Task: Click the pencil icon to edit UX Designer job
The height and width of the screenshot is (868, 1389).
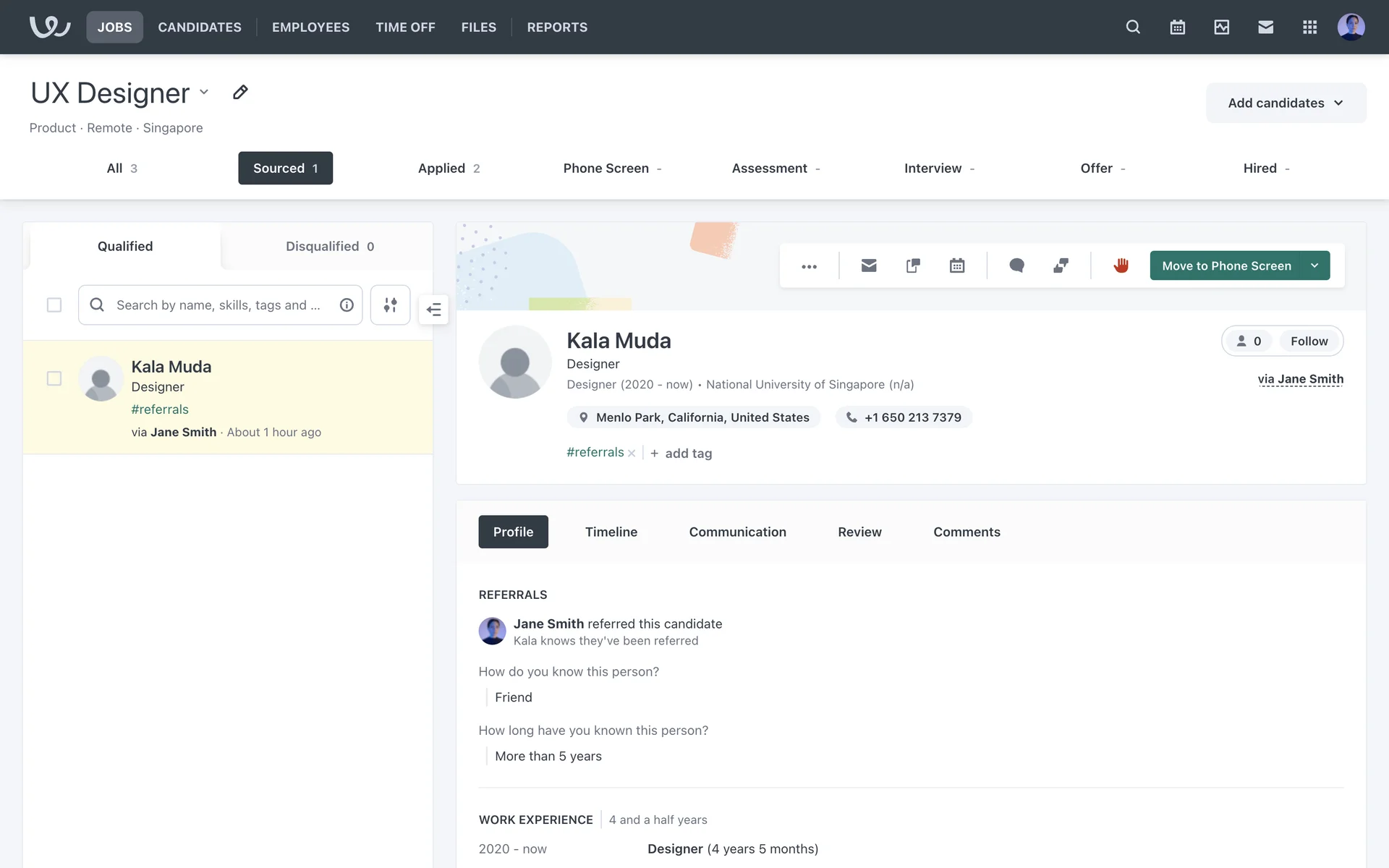Action: tap(240, 93)
